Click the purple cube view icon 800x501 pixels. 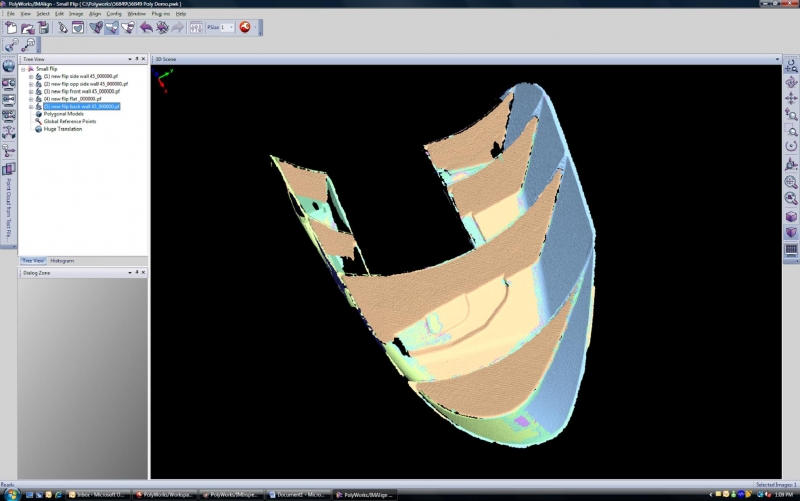pos(791,215)
